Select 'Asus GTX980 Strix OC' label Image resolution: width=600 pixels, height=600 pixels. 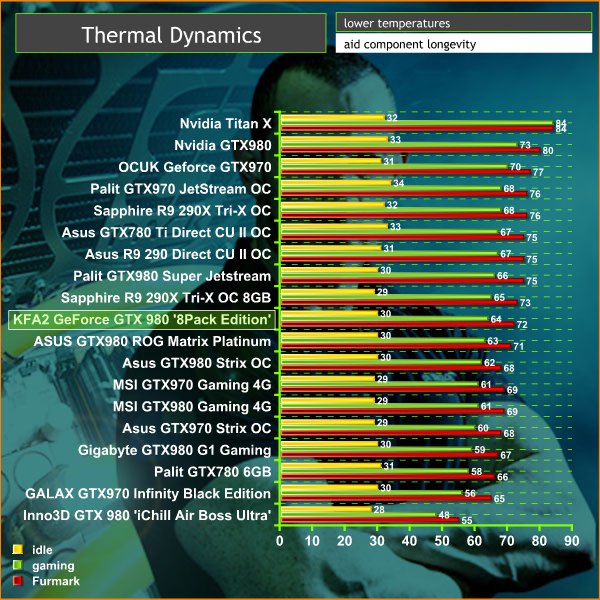(x=197, y=363)
